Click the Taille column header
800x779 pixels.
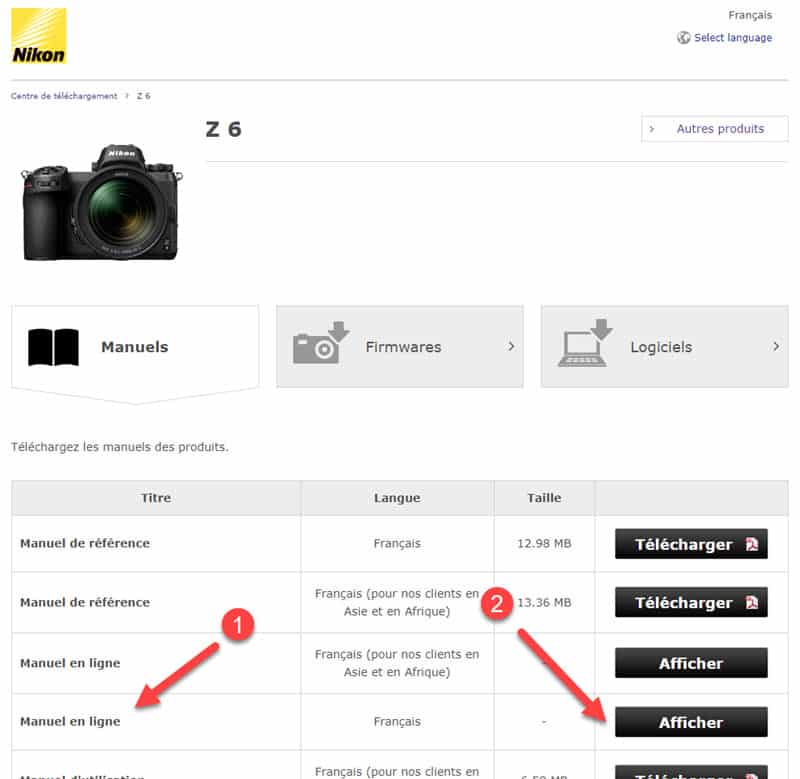pos(544,498)
